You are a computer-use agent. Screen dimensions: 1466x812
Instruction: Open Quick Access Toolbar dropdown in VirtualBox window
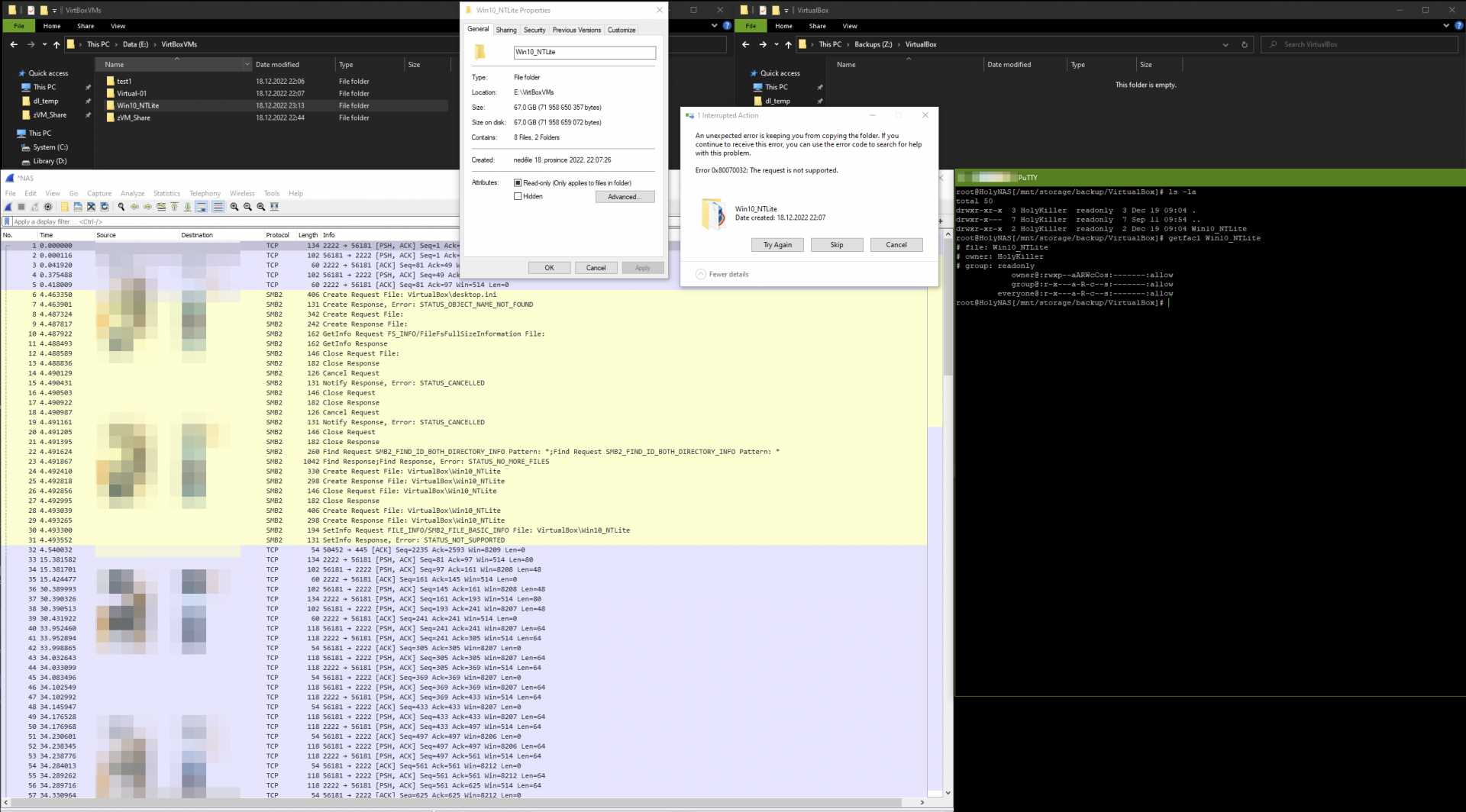[786, 10]
